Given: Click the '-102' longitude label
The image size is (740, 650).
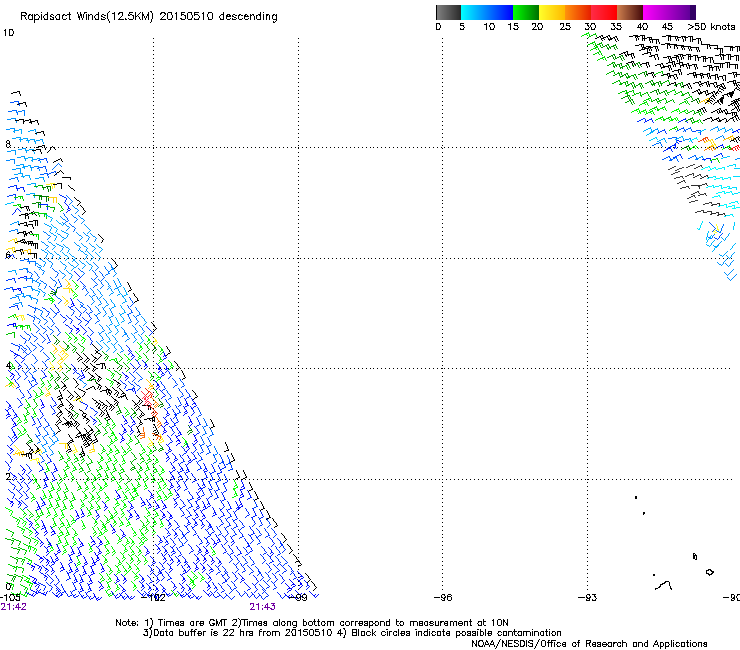Looking at the screenshot, I should [x=154, y=598].
